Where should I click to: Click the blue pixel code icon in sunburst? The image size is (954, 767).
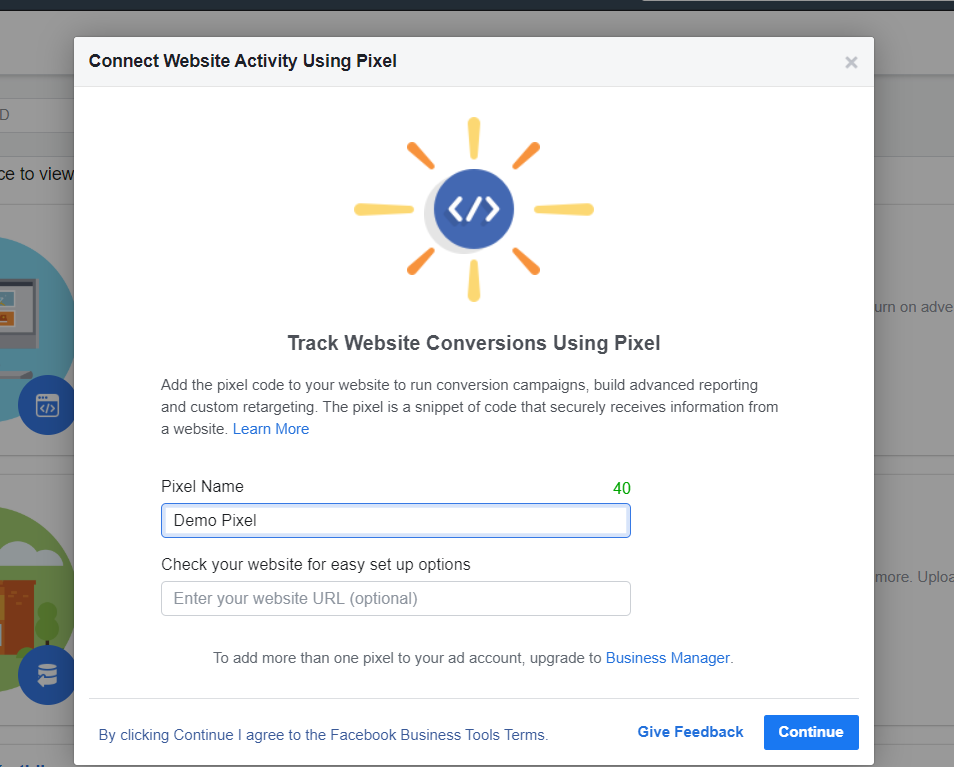point(473,209)
